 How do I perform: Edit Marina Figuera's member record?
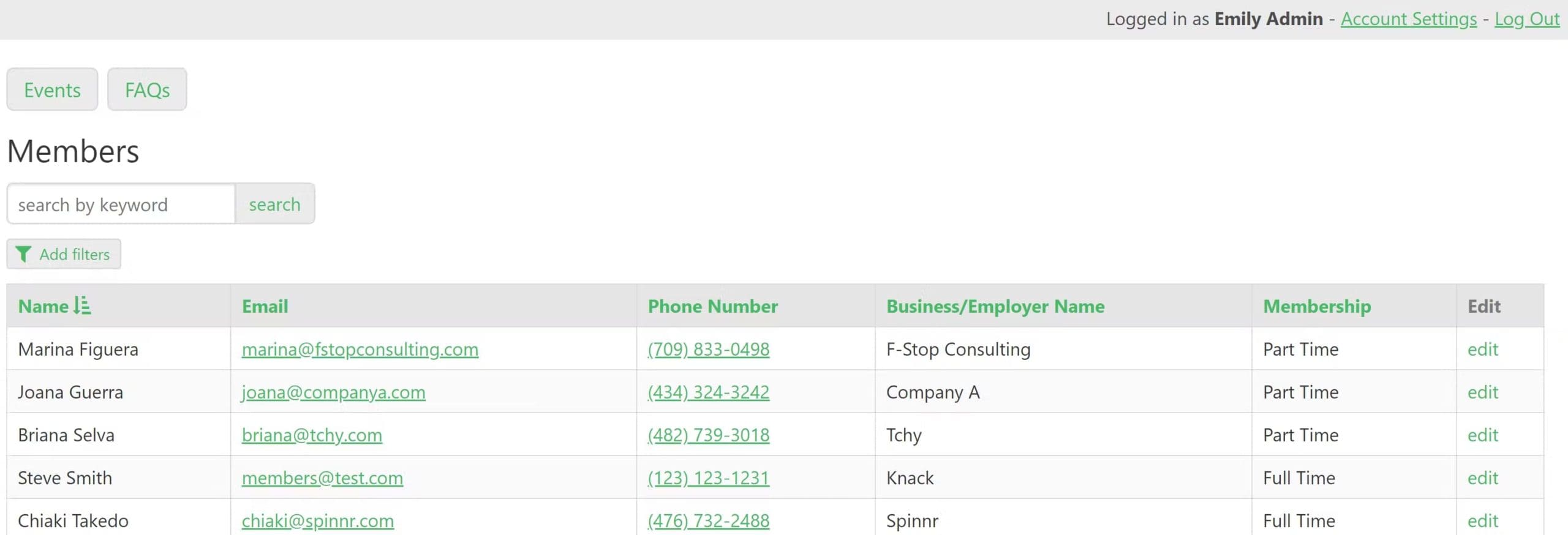pos(1482,350)
